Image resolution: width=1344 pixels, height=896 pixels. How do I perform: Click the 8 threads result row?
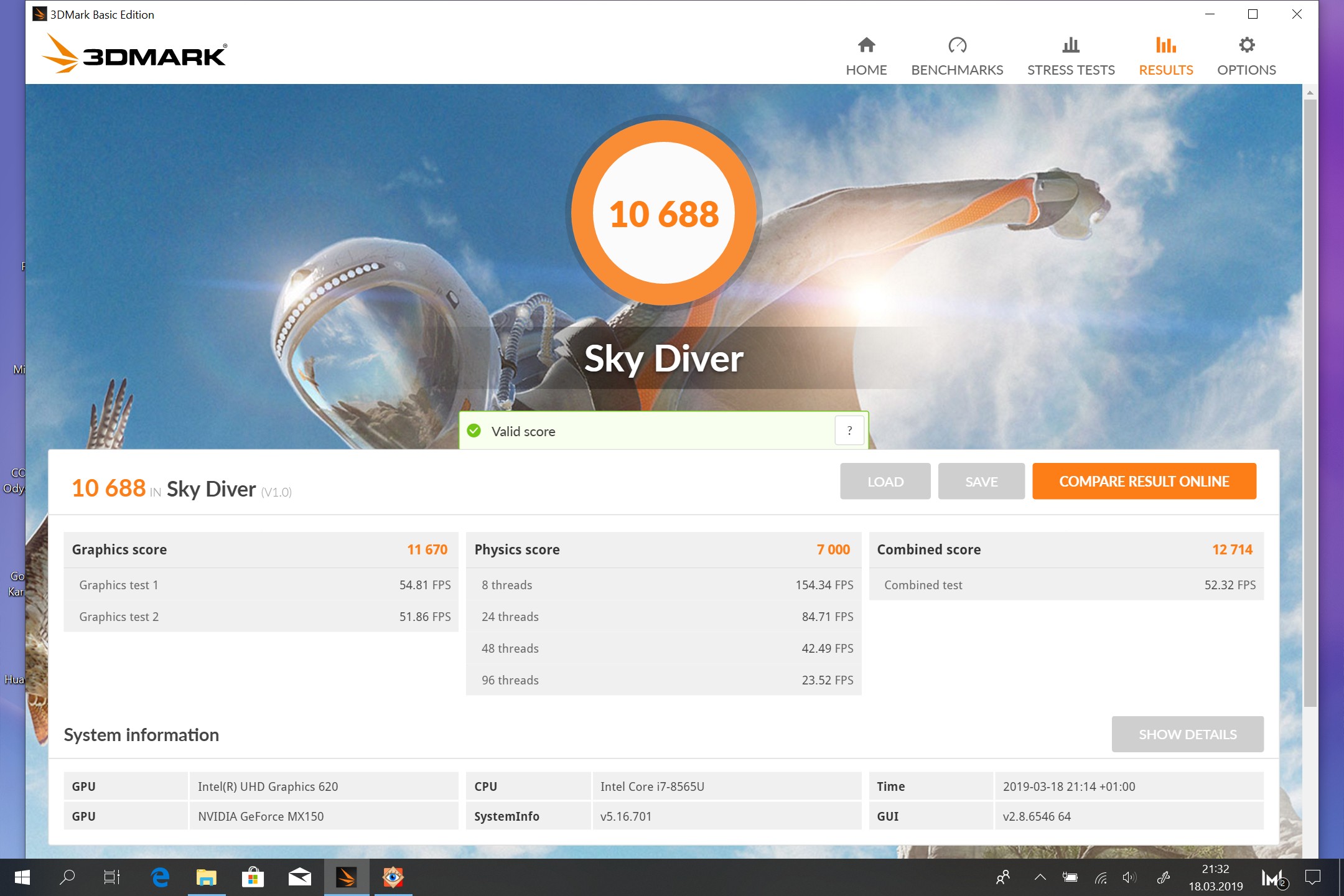click(663, 585)
